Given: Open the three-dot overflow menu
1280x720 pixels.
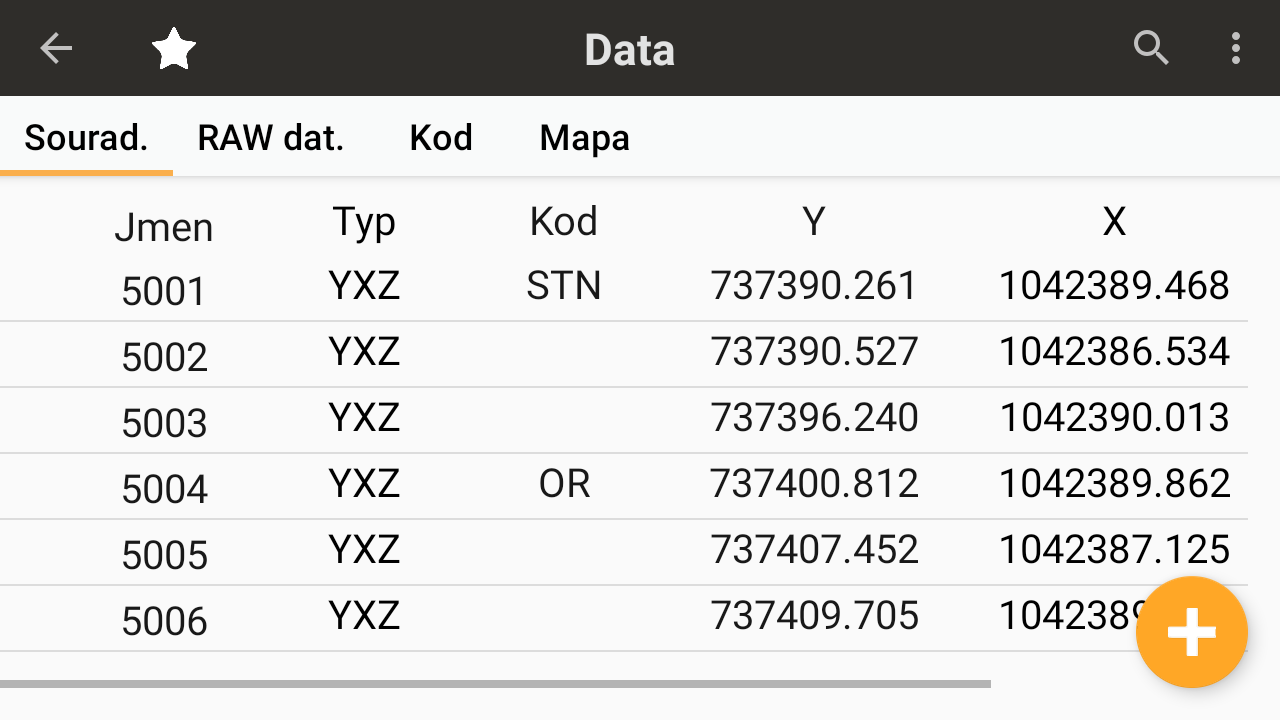Looking at the screenshot, I should point(1236,48).
